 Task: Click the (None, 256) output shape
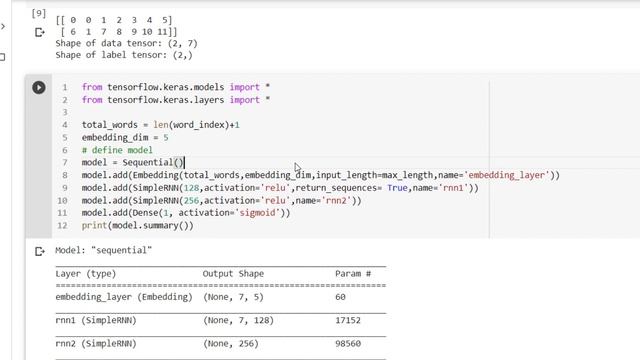[231, 343]
